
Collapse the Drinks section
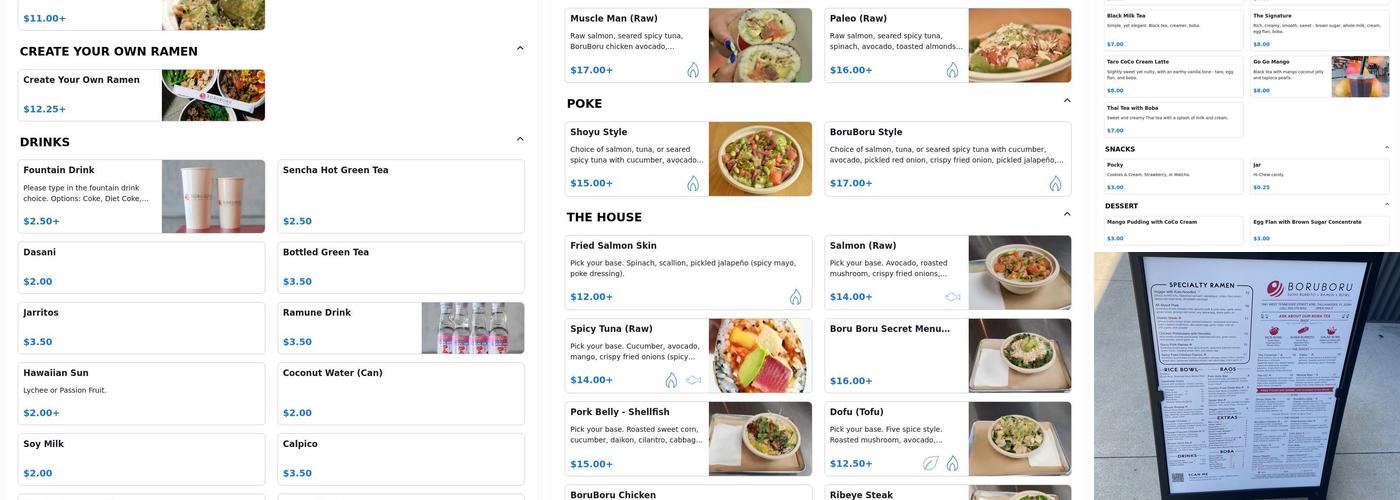click(520, 139)
